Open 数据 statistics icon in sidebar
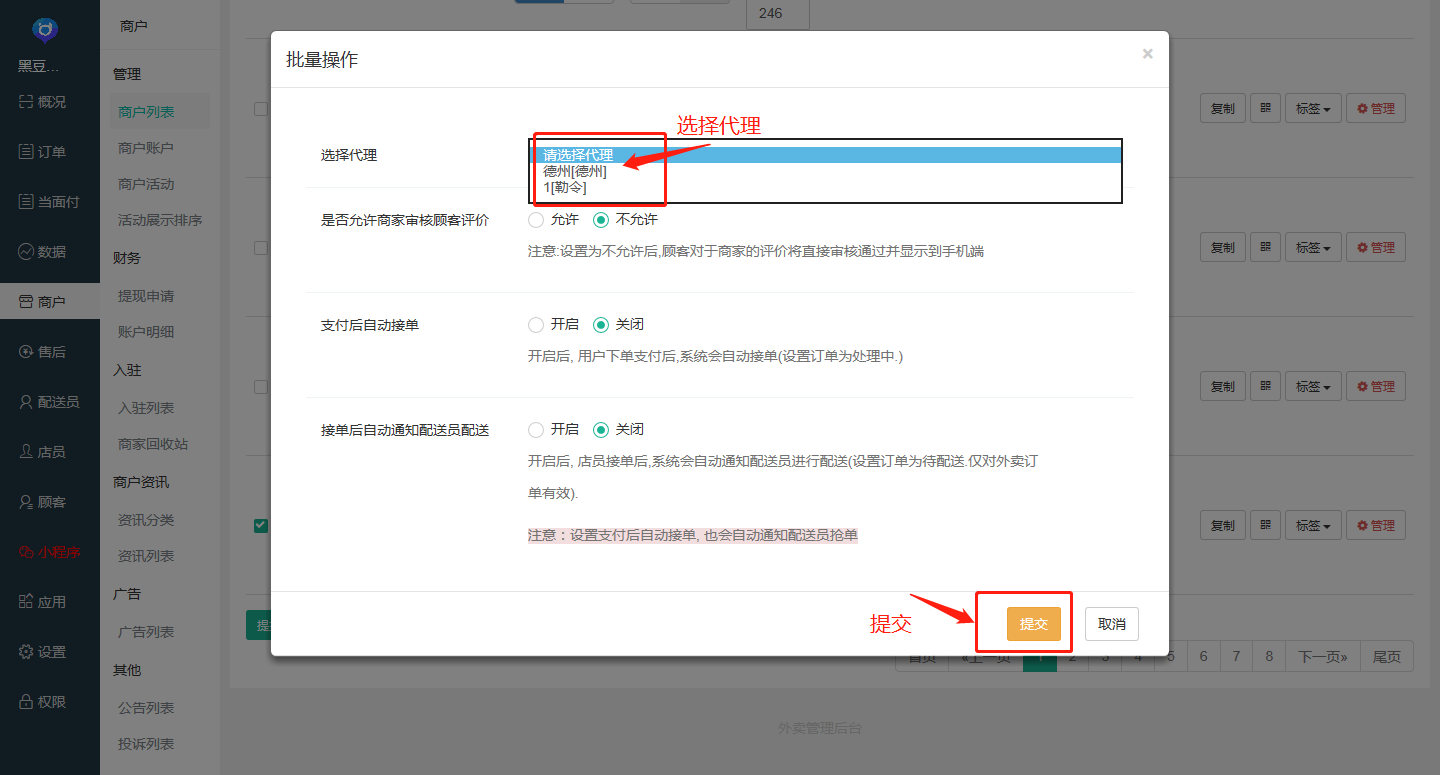Viewport: 1440px width, 775px height. click(x=27, y=251)
